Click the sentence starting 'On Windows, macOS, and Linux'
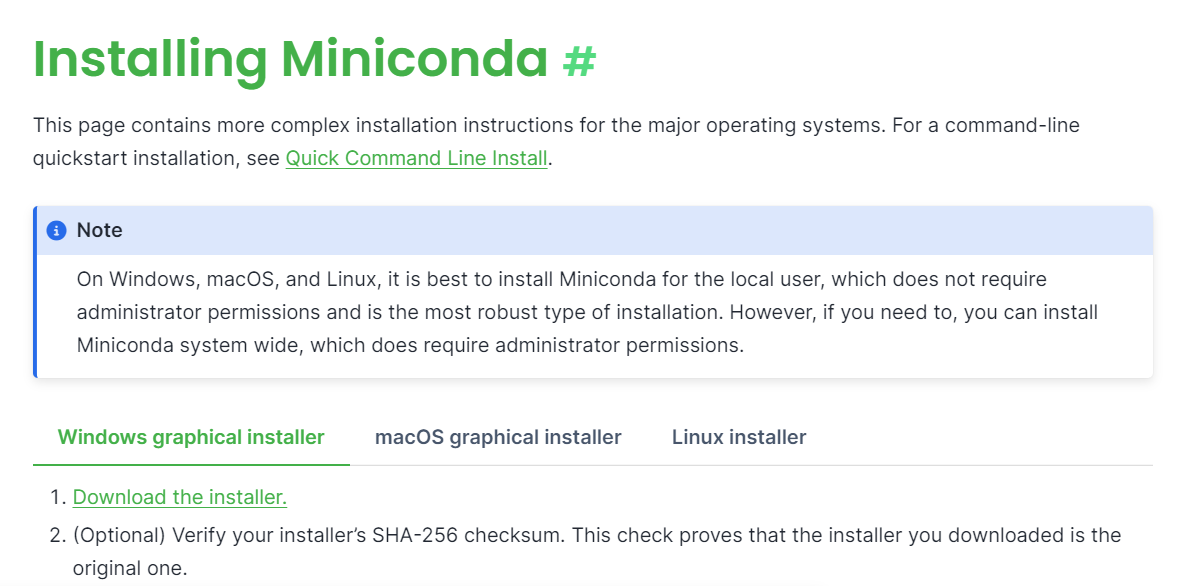The width and height of the screenshot is (1182, 586). (588, 312)
